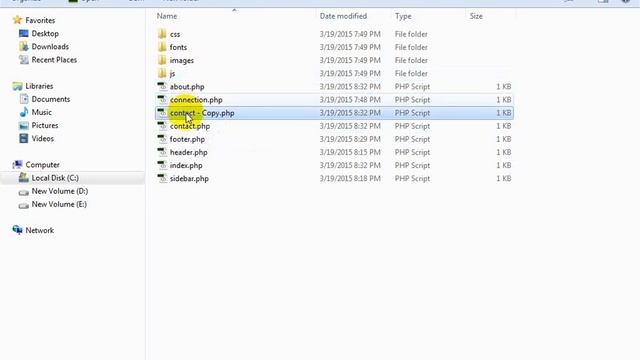Select the footer.php file name

tap(187, 139)
